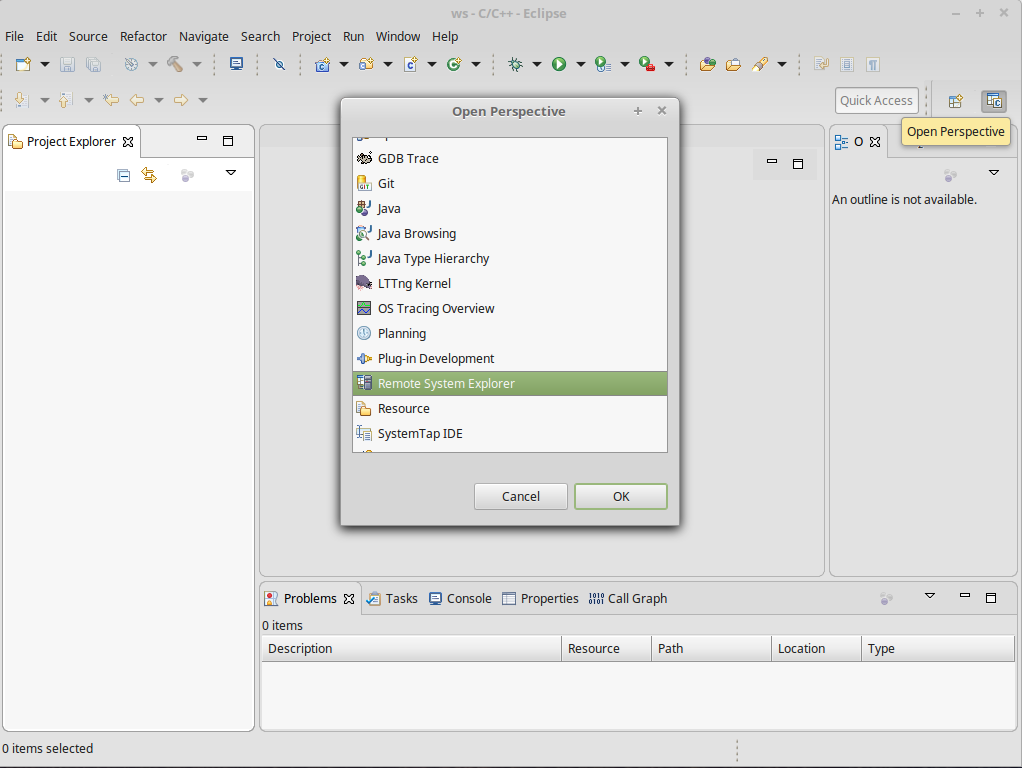1022x768 pixels.
Task: Click the Search flashlight icon
Action: click(759, 64)
